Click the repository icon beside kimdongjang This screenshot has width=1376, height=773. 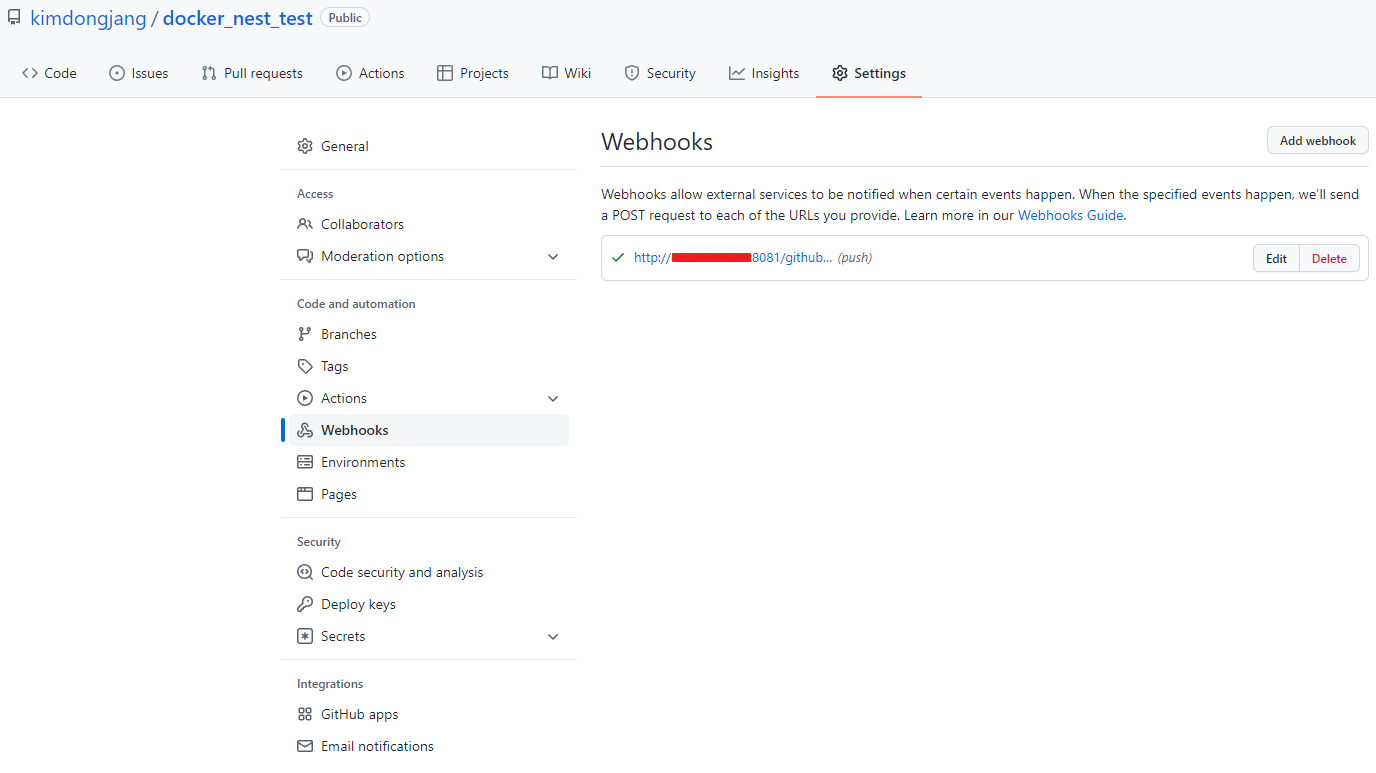click(x=14, y=18)
